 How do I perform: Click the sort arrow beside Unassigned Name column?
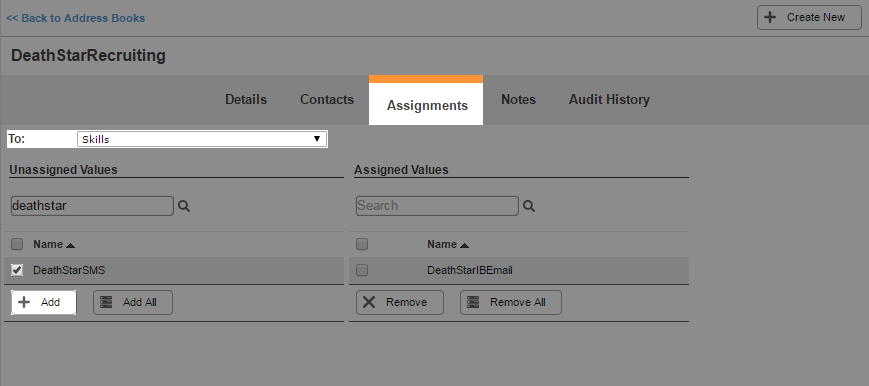(70, 245)
